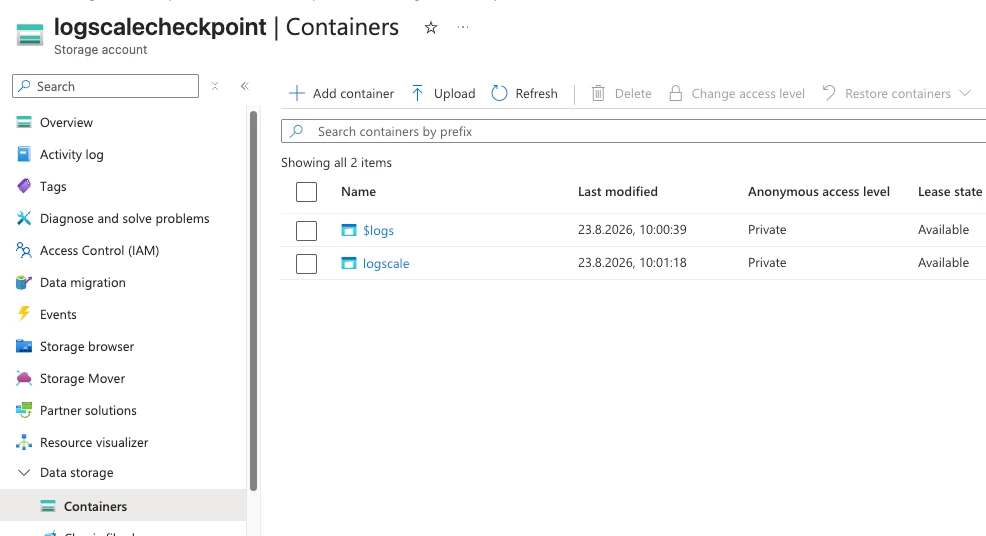Clear the sidebar search with the X icon

coord(215,86)
